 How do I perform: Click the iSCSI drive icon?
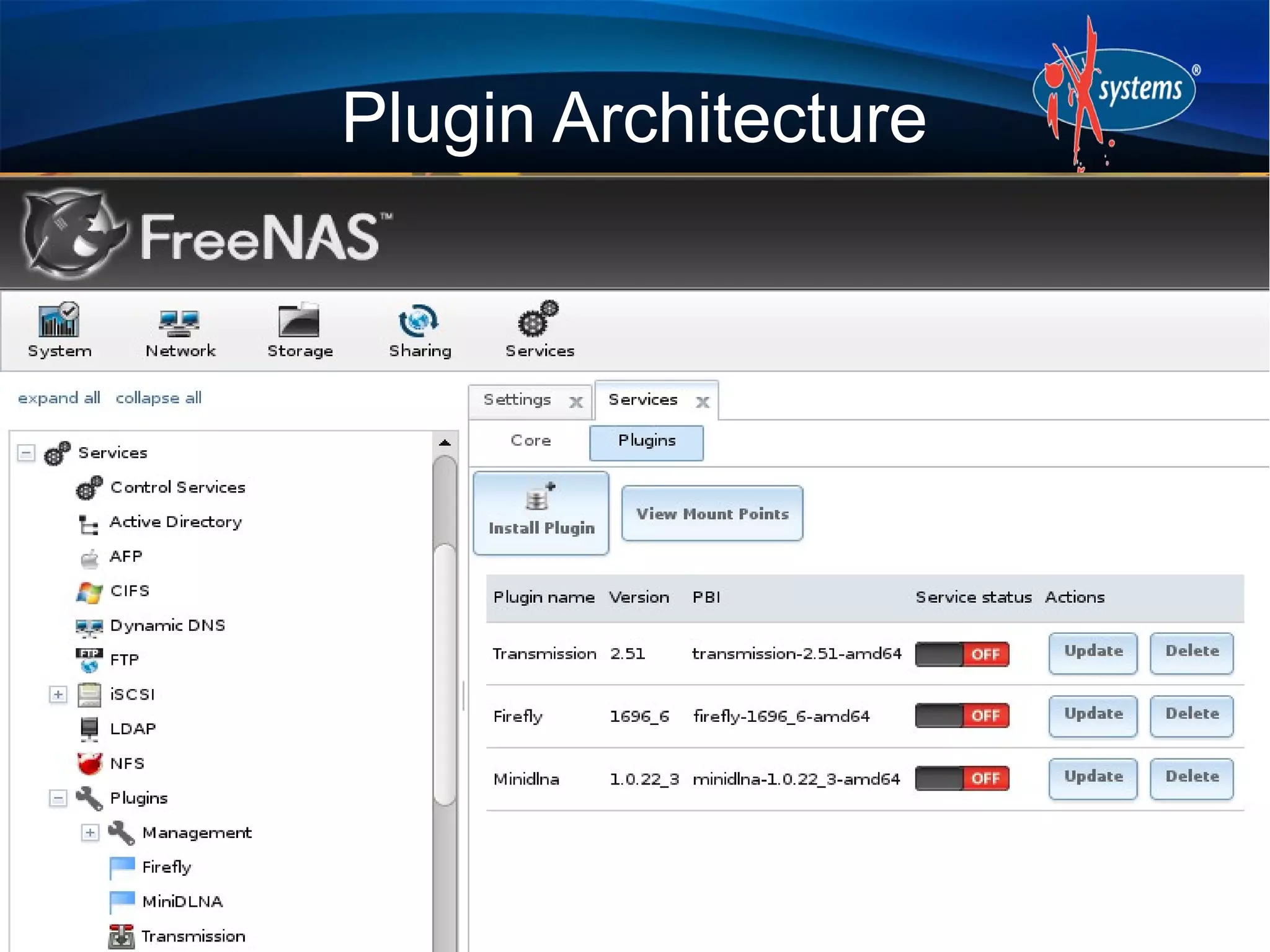click(89, 695)
